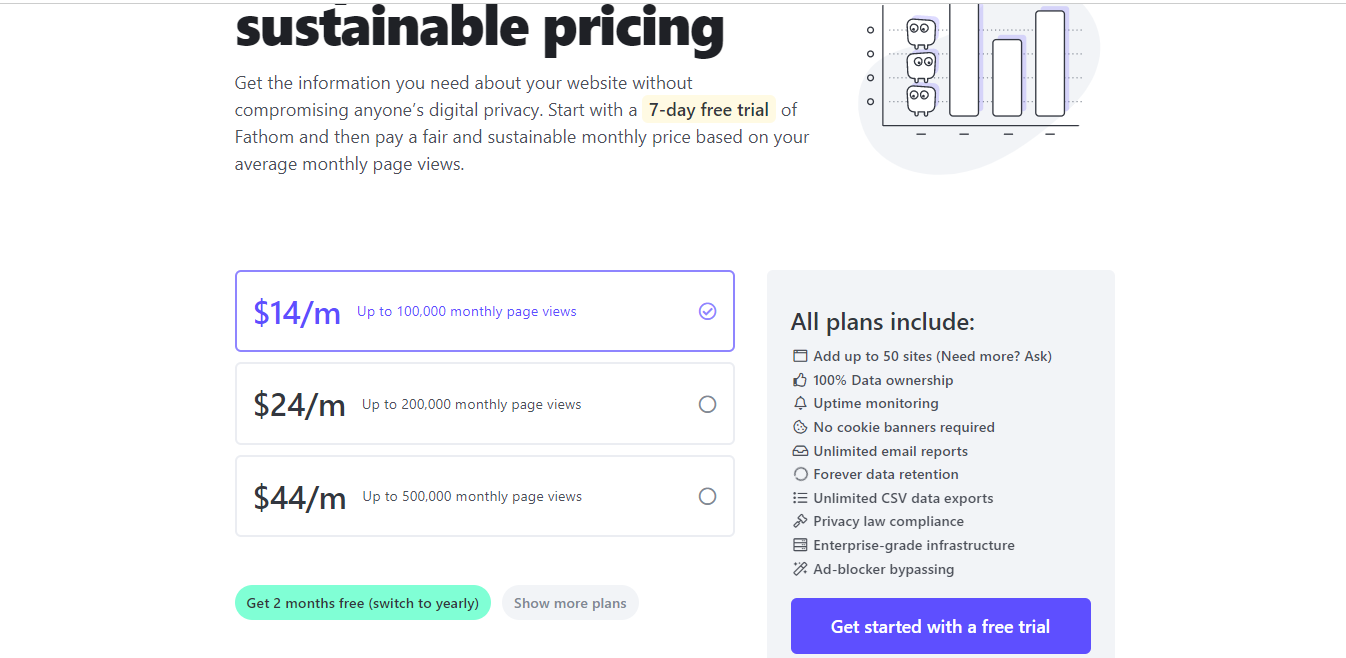Click the thumbs-up icon beside '100% Data ownership'

tap(800, 380)
